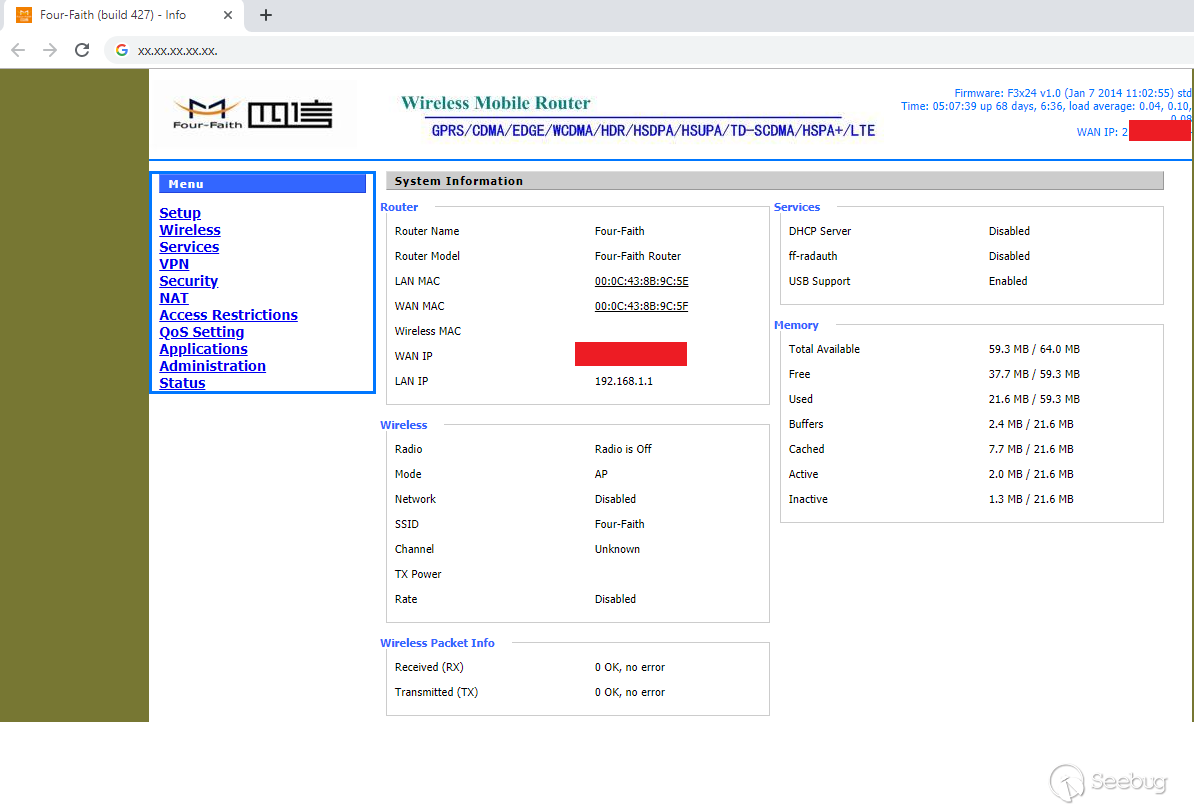Click the LAN MAC address 00:0C:43:8B:9C:5E
The height and width of the screenshot is (810, 1195).
coord(642,281)
